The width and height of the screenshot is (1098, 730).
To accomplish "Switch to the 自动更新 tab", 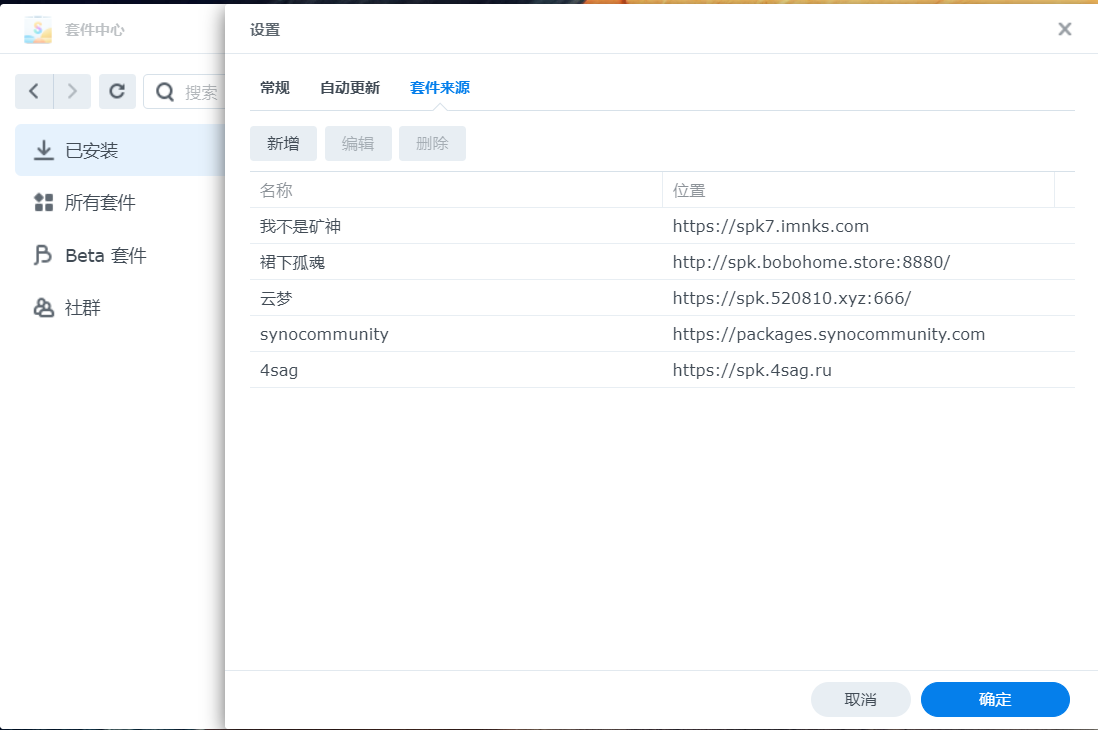I will click(349, 88).
